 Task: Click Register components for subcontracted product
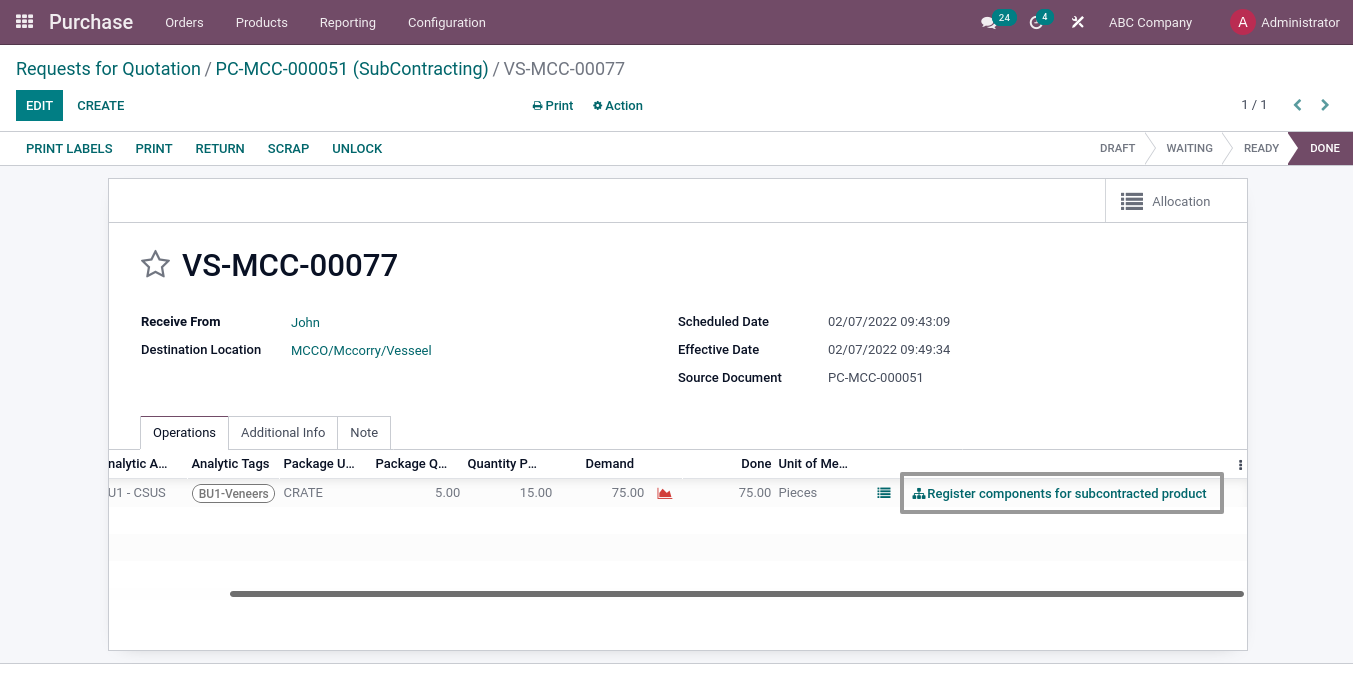[1062, 493]
